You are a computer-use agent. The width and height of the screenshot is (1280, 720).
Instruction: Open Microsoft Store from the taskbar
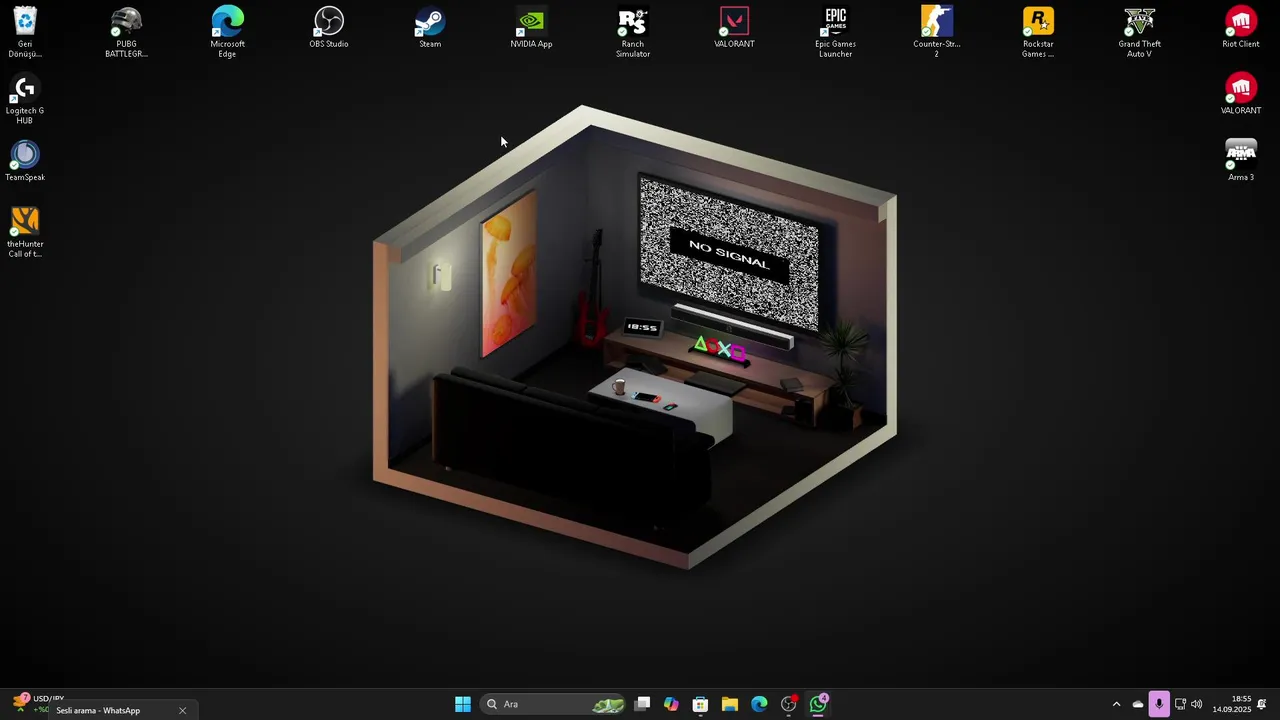pos(700,704)
